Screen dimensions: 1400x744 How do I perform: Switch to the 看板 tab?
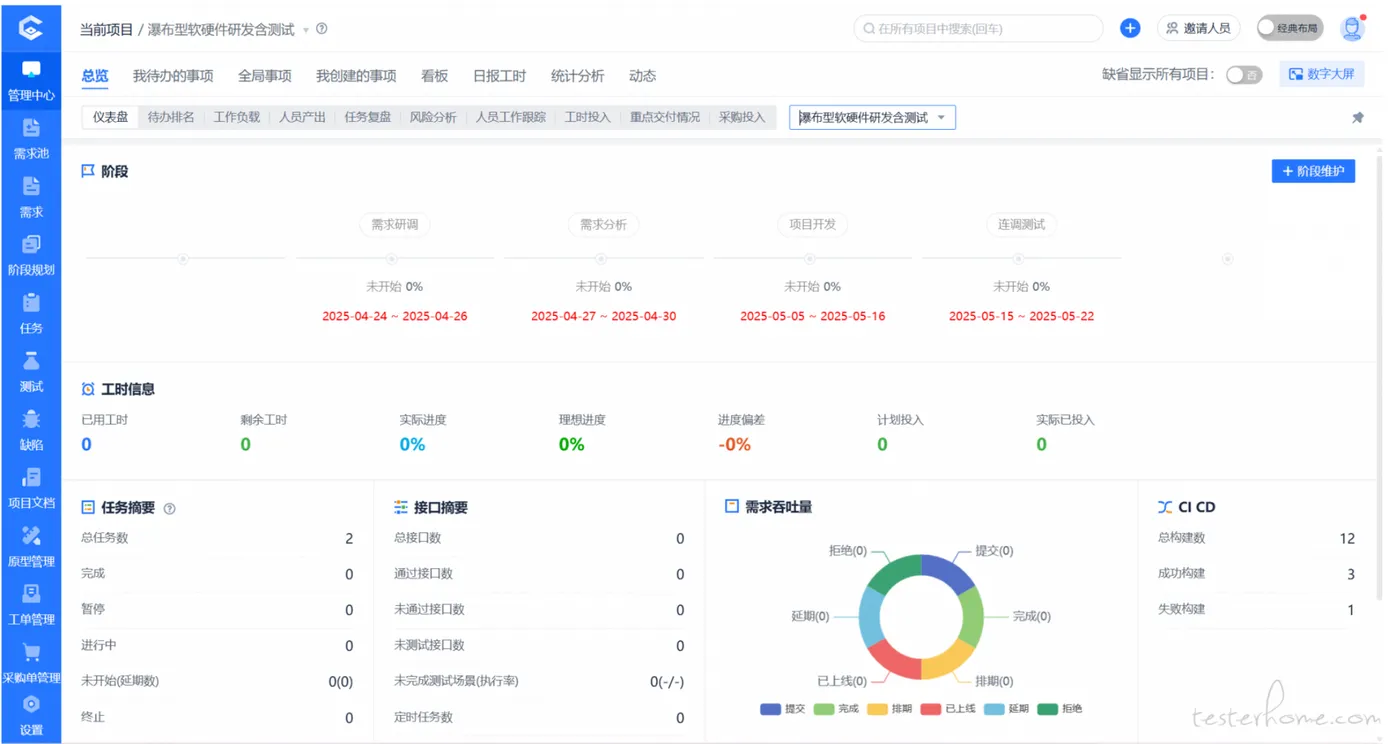(434, 76)
